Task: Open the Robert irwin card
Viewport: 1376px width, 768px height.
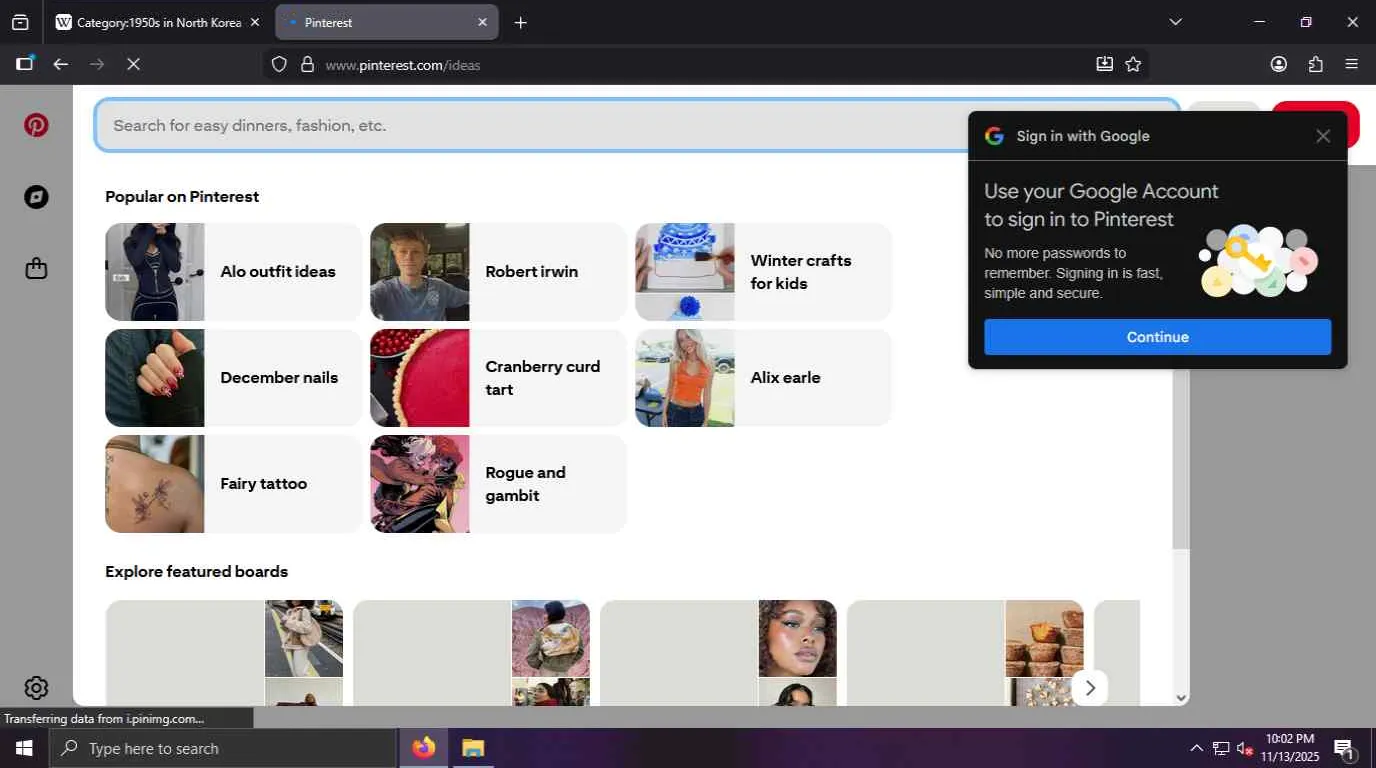Action: pos(499,272)
